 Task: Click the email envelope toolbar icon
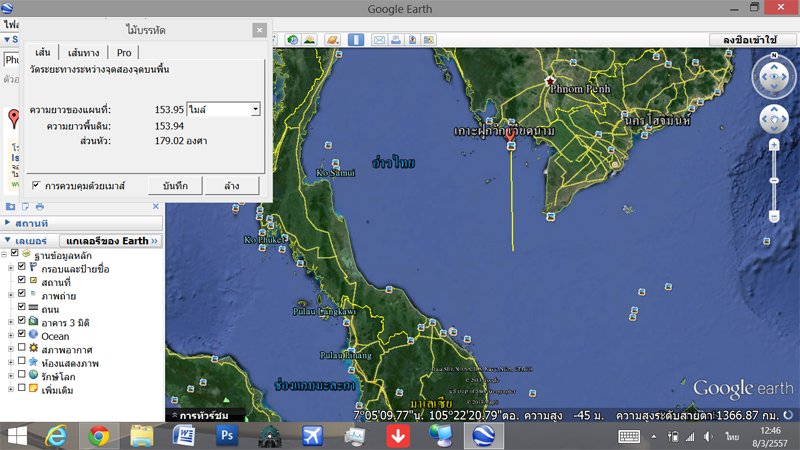click(x=379, y=40)
